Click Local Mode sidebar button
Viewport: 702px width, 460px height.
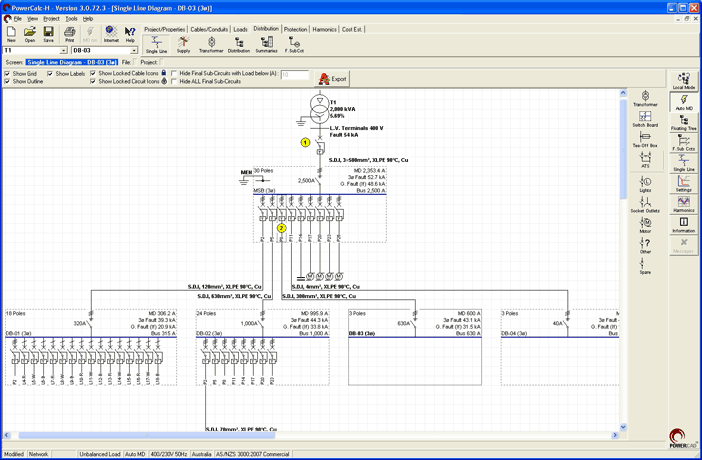684,81
